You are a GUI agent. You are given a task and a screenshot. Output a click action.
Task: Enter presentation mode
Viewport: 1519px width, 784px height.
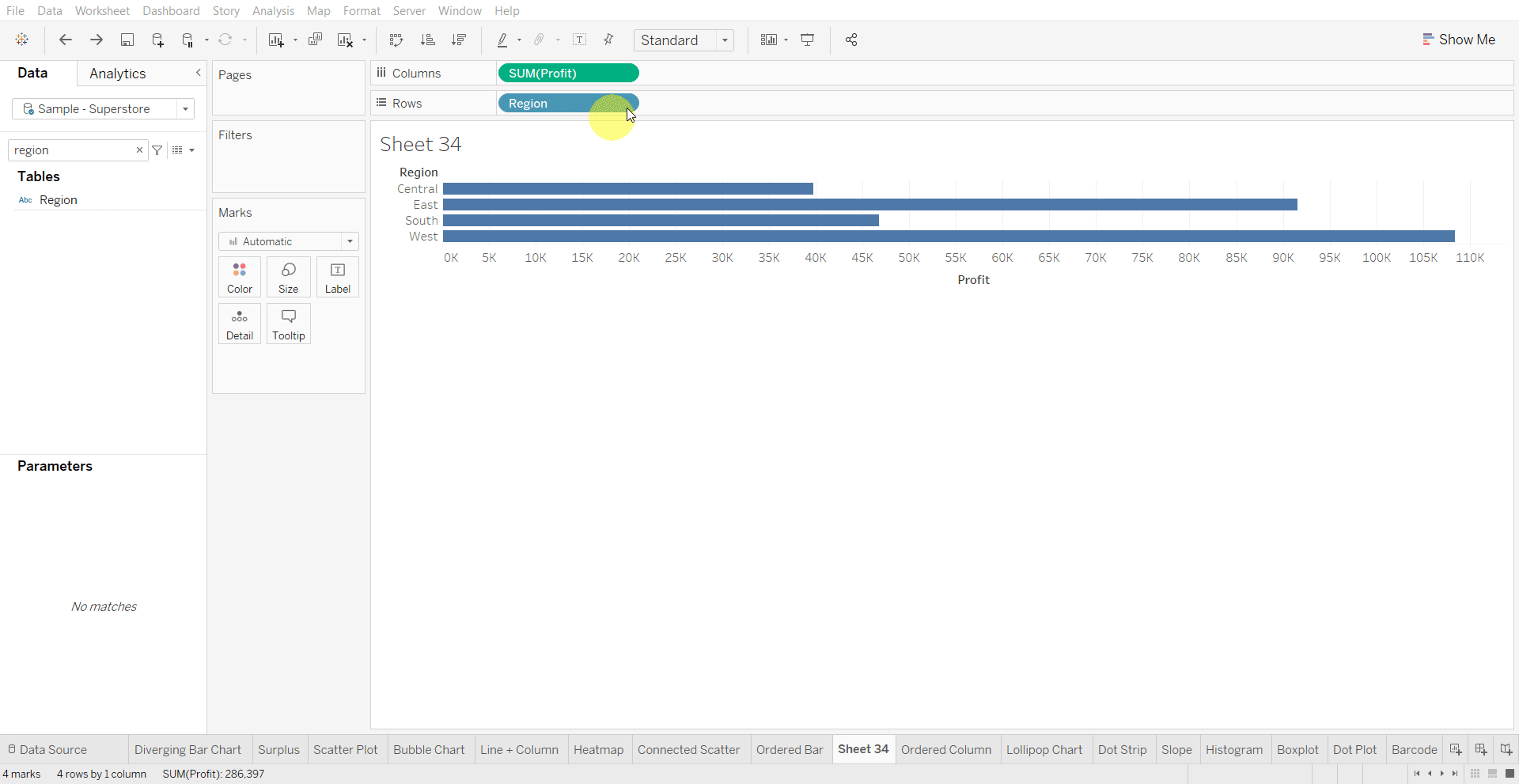(807, 40)
